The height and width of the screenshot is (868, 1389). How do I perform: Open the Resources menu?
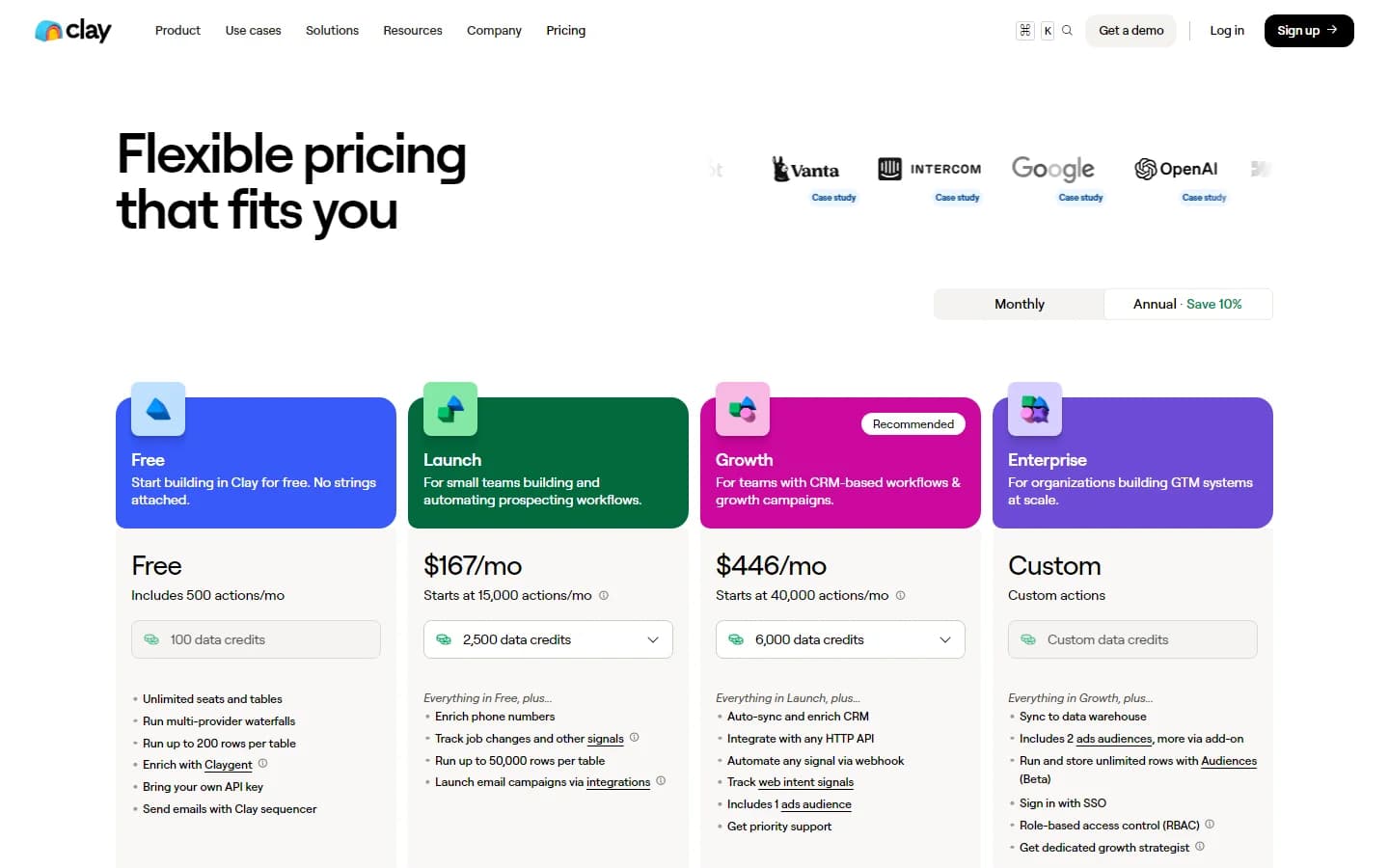click(412, 30)
